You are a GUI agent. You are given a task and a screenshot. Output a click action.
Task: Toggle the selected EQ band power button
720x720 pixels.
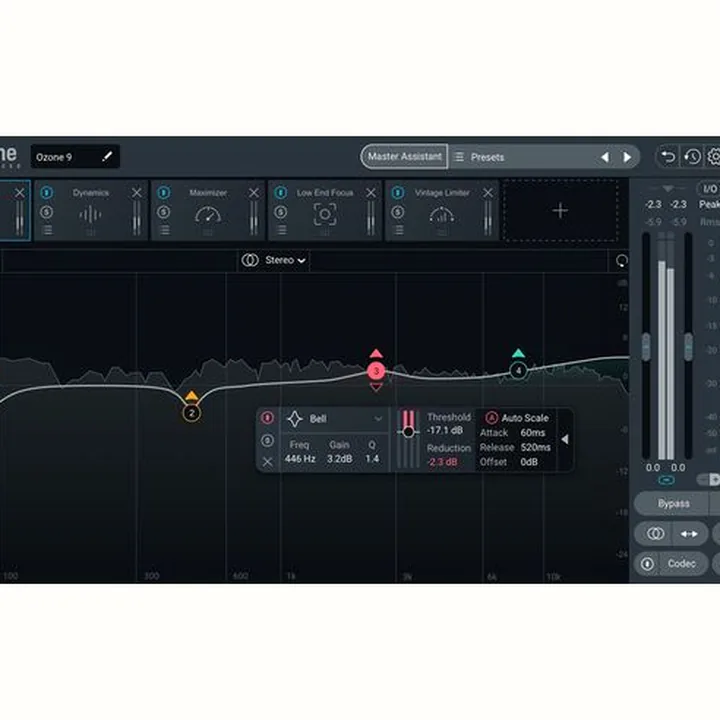(x=267, y=417)
